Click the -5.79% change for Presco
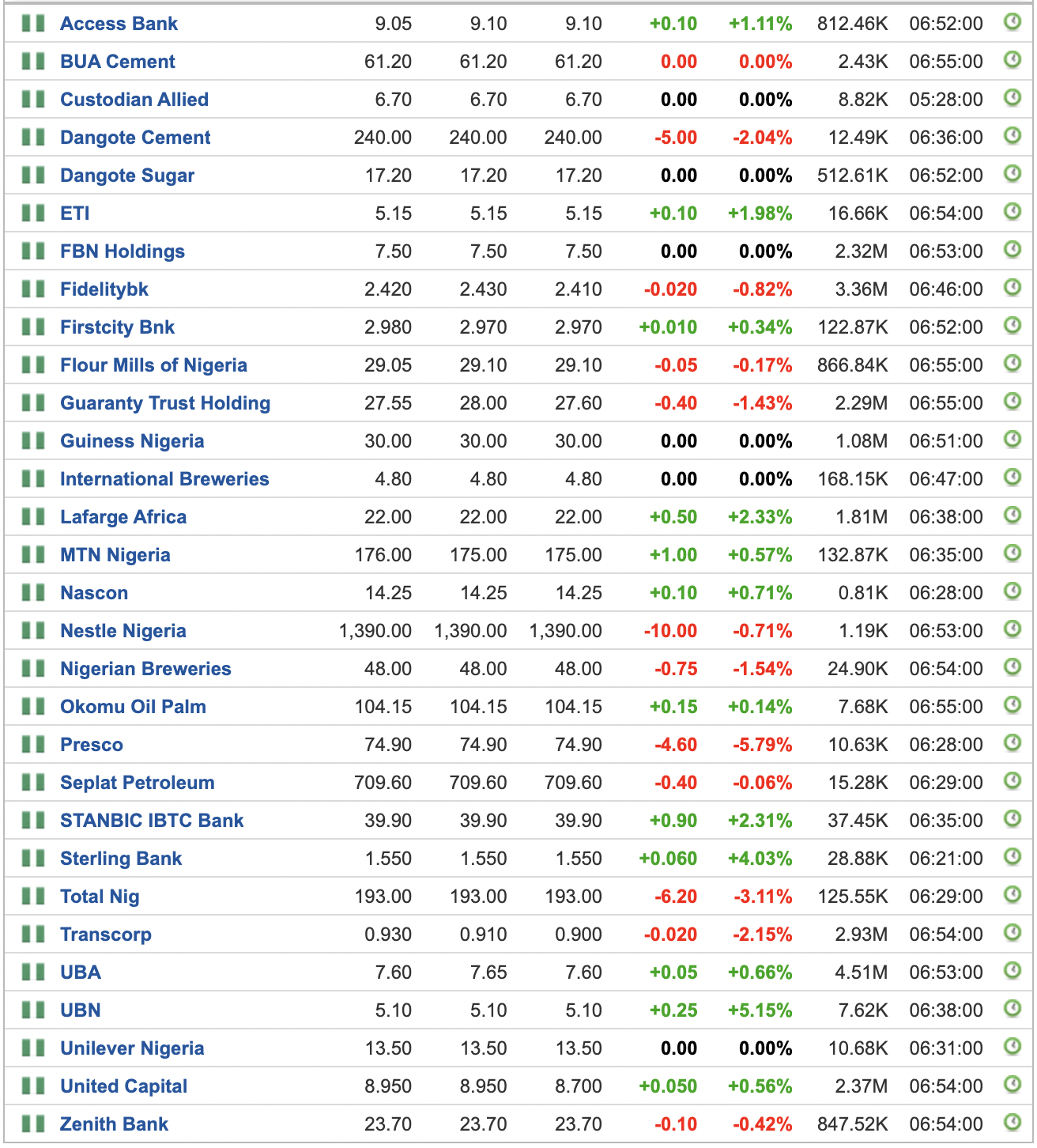Image resolution: width=1037 pixels, height=1148 pixels. tap(762, 745)
